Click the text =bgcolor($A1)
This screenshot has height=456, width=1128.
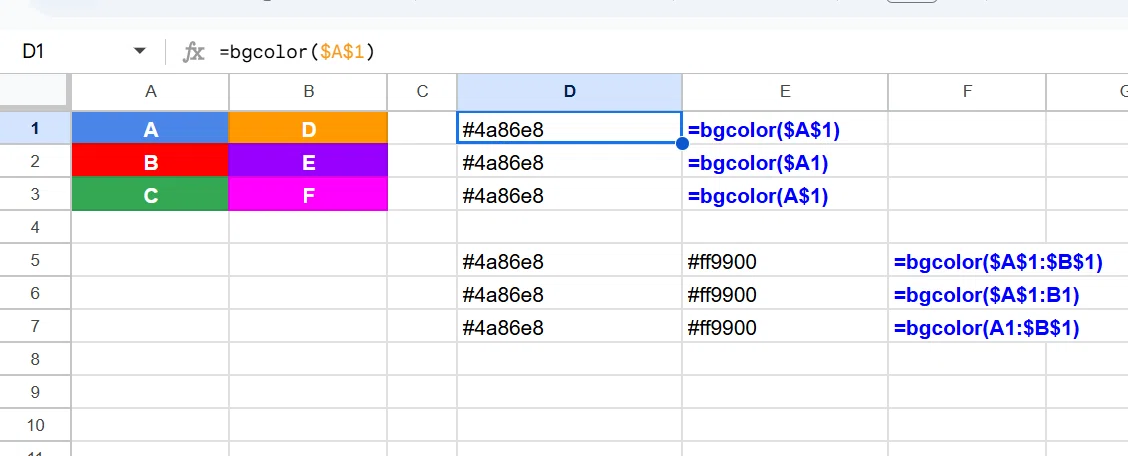[x=758, y=163]
